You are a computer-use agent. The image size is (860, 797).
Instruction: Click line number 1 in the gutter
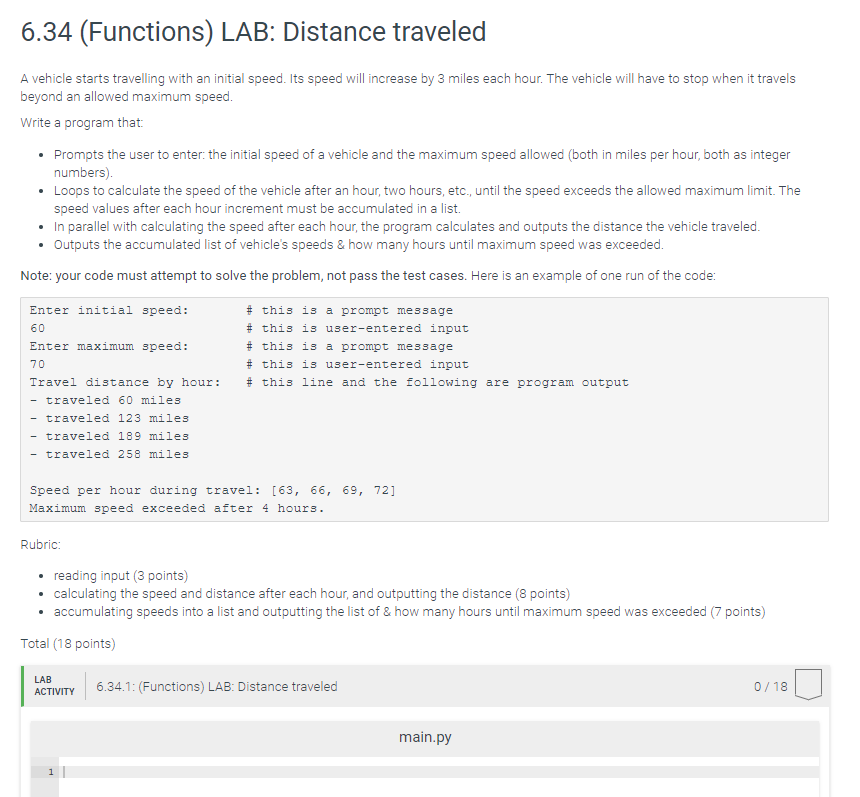(x=50, y=771)
